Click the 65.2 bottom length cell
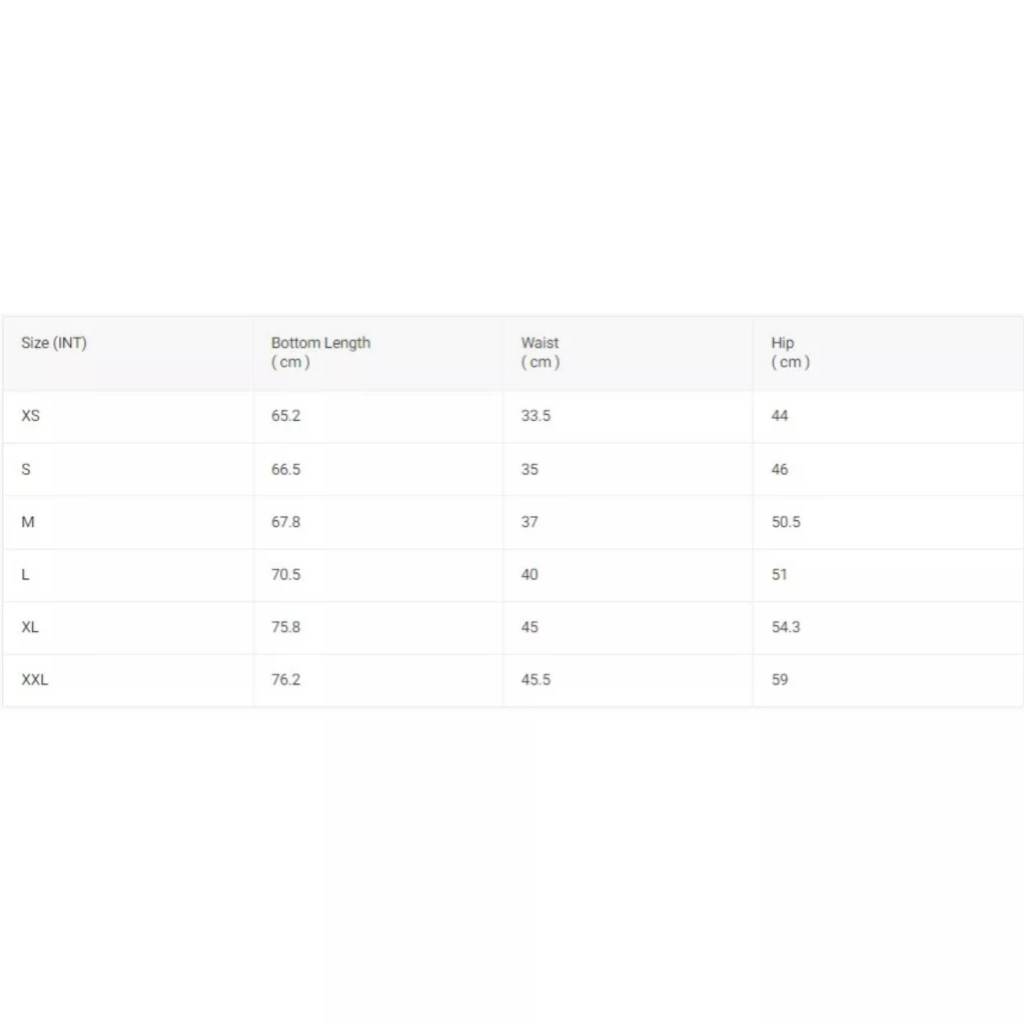 pos(286,416)
